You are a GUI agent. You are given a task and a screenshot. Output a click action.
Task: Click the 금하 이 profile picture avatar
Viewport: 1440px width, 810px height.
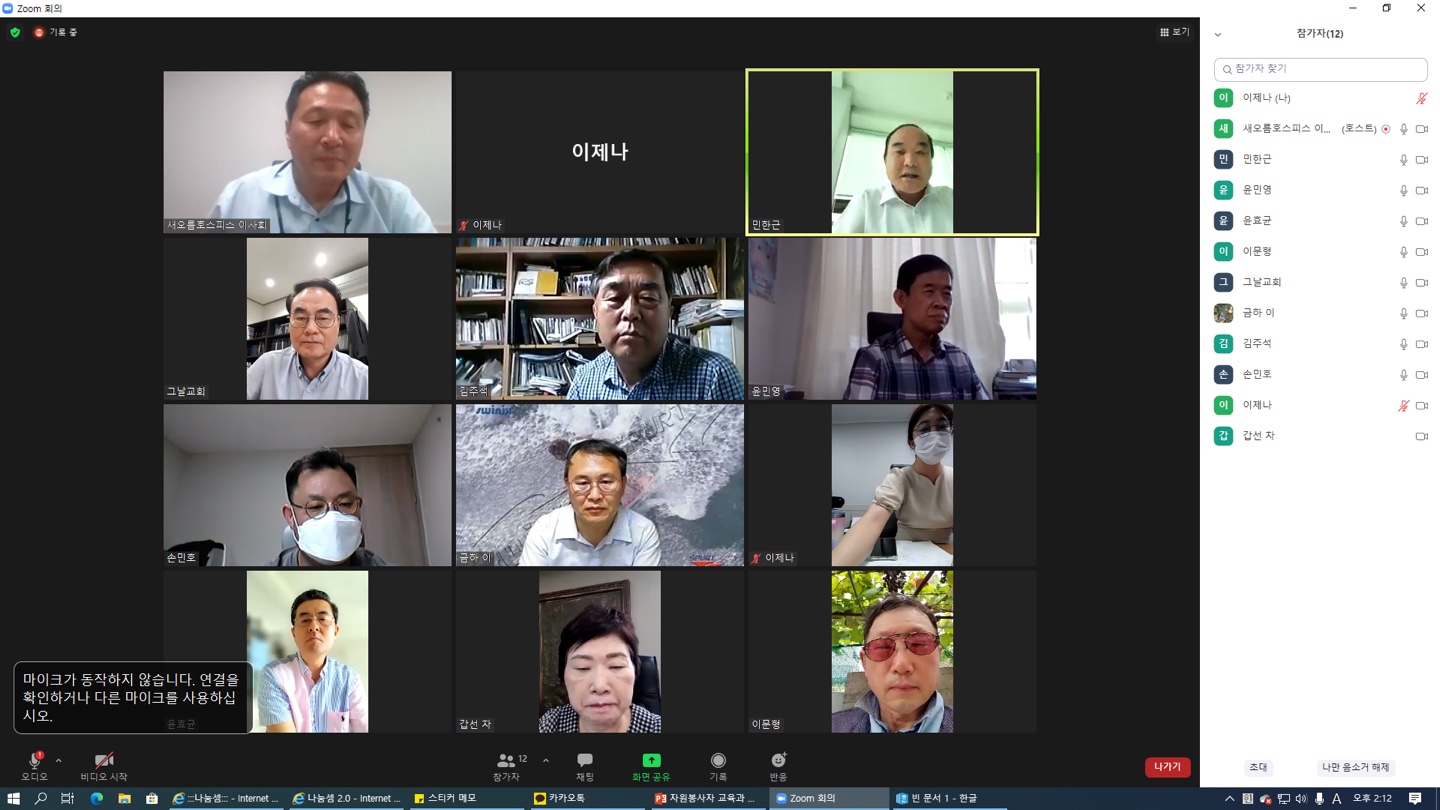(x=1223, y=313)
